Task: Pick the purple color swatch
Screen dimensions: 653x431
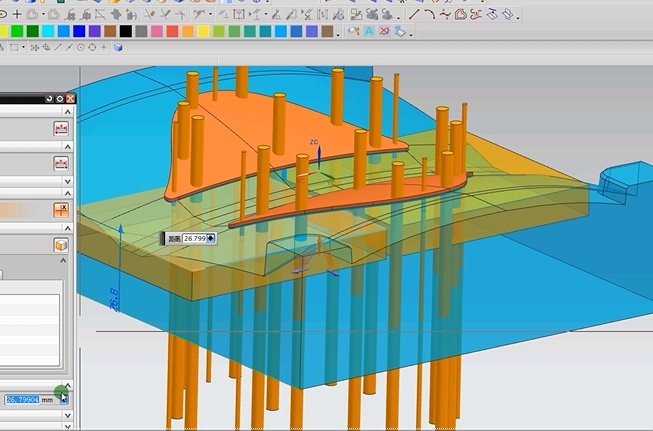Action: pos(95,31)
